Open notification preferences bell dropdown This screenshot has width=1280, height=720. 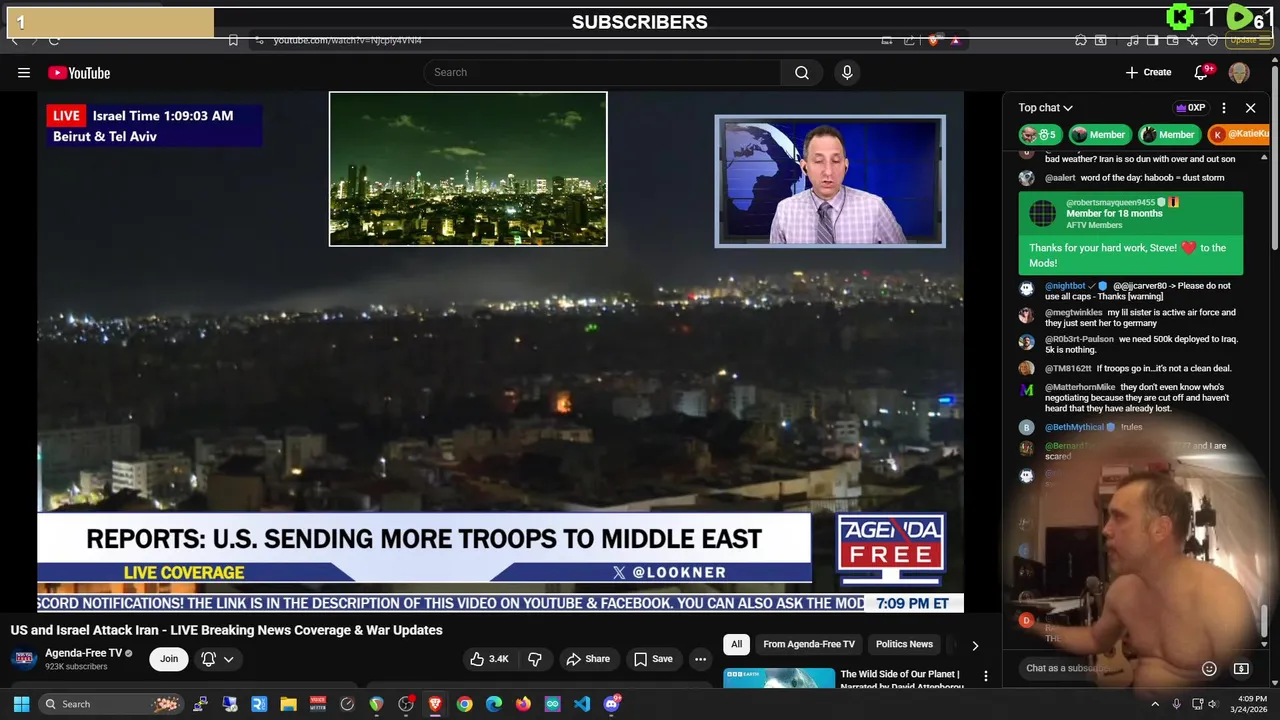218,659
